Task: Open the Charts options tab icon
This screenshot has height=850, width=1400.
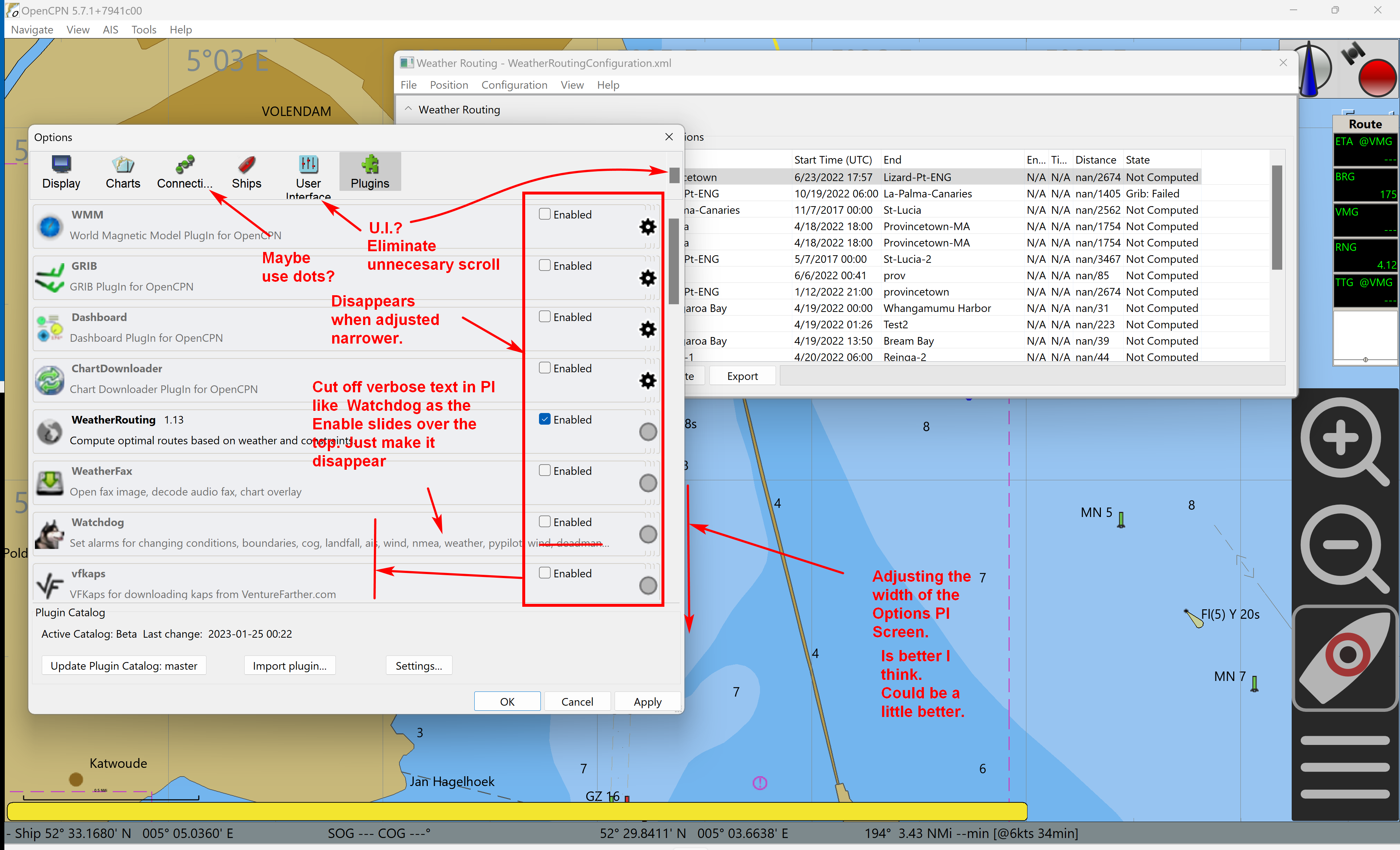Action: (123, 172)
